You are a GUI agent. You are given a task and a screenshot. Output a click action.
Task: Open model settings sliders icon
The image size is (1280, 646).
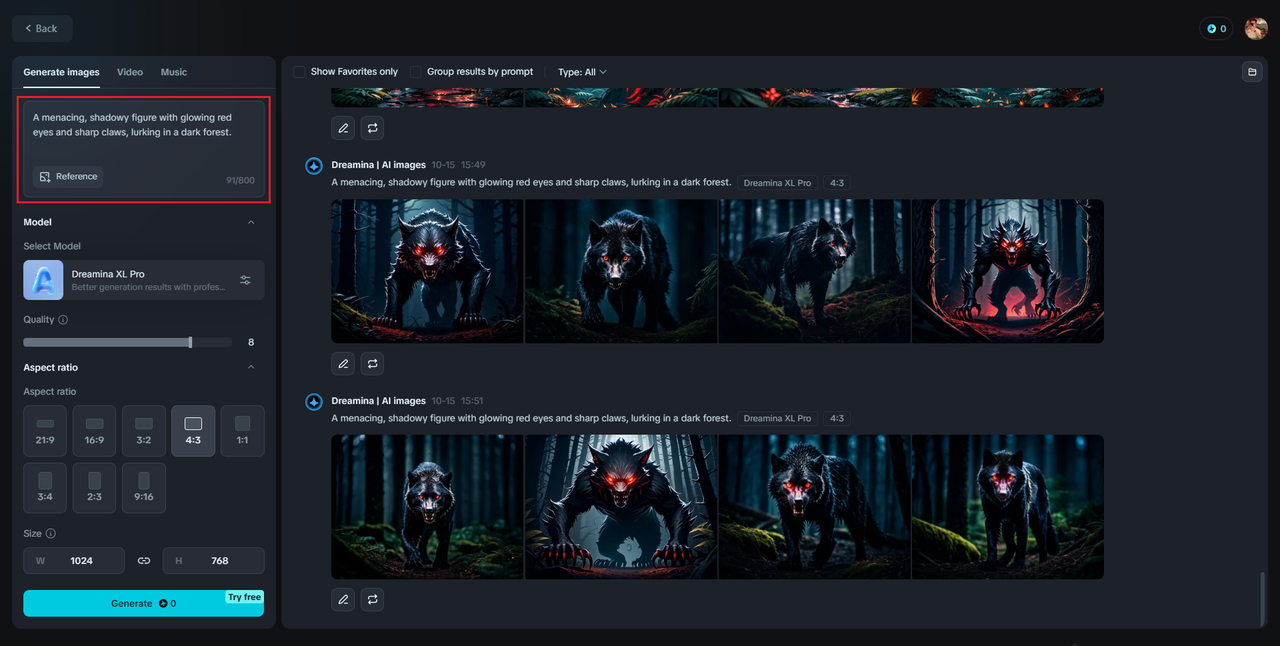(246, 280)
